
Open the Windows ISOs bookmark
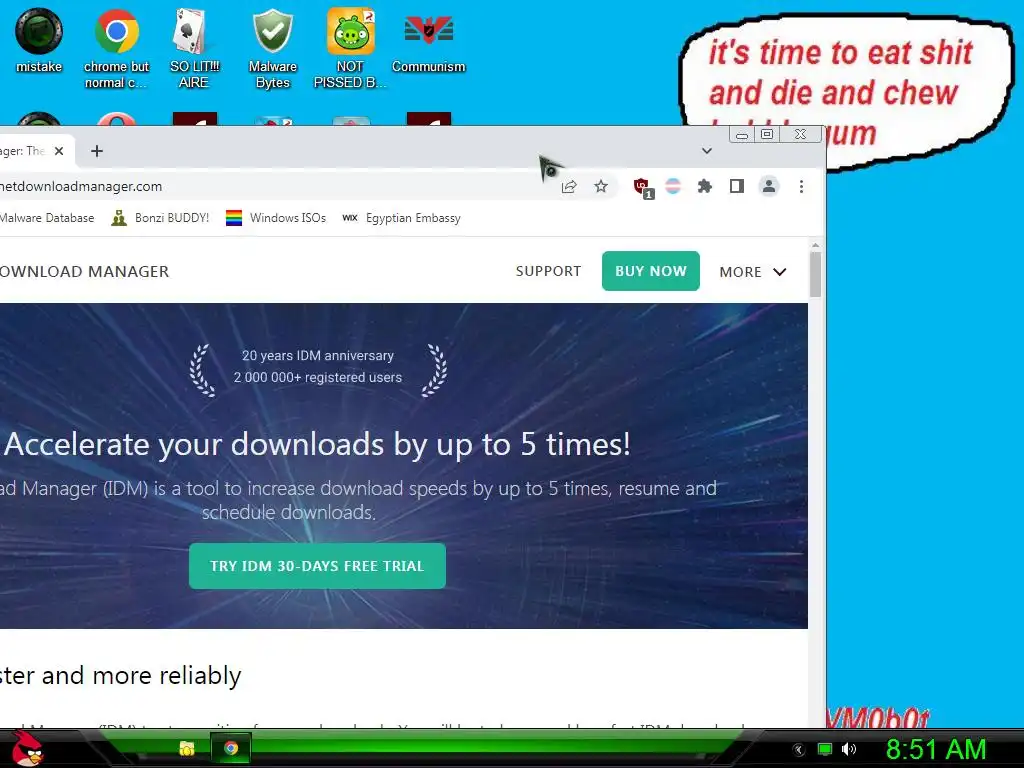[x=276, y=218]
